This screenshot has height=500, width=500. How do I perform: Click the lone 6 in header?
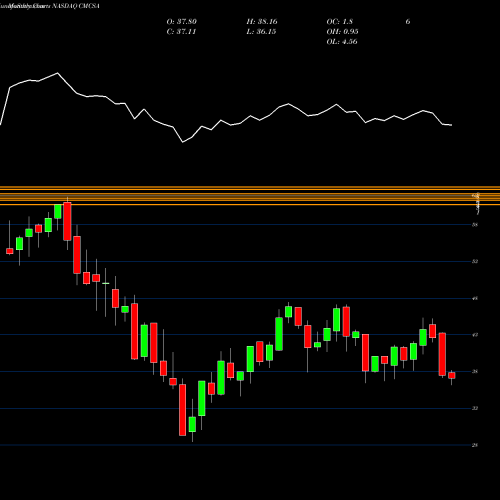pos(408,22)
